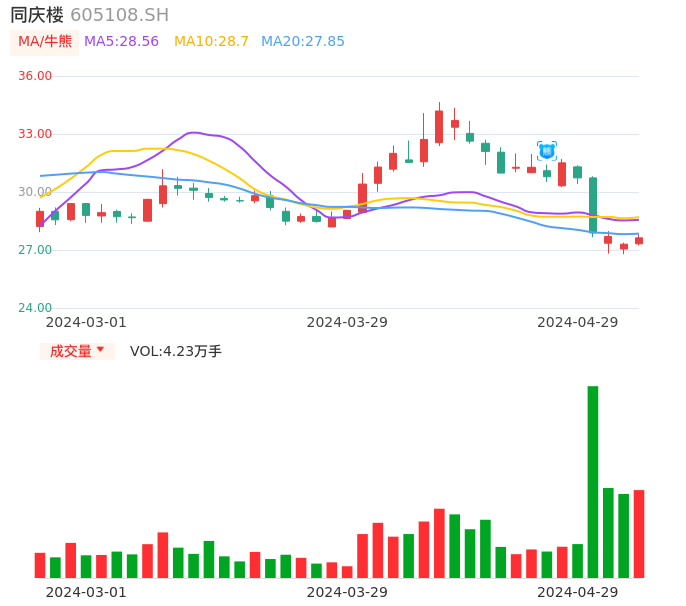Click the 33.00 price axis label

pos(35,134)
